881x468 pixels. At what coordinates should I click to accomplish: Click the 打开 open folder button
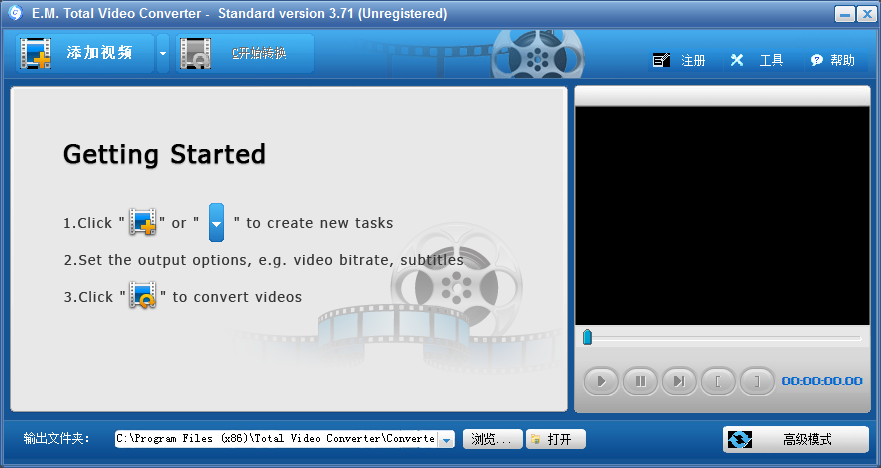556,439
